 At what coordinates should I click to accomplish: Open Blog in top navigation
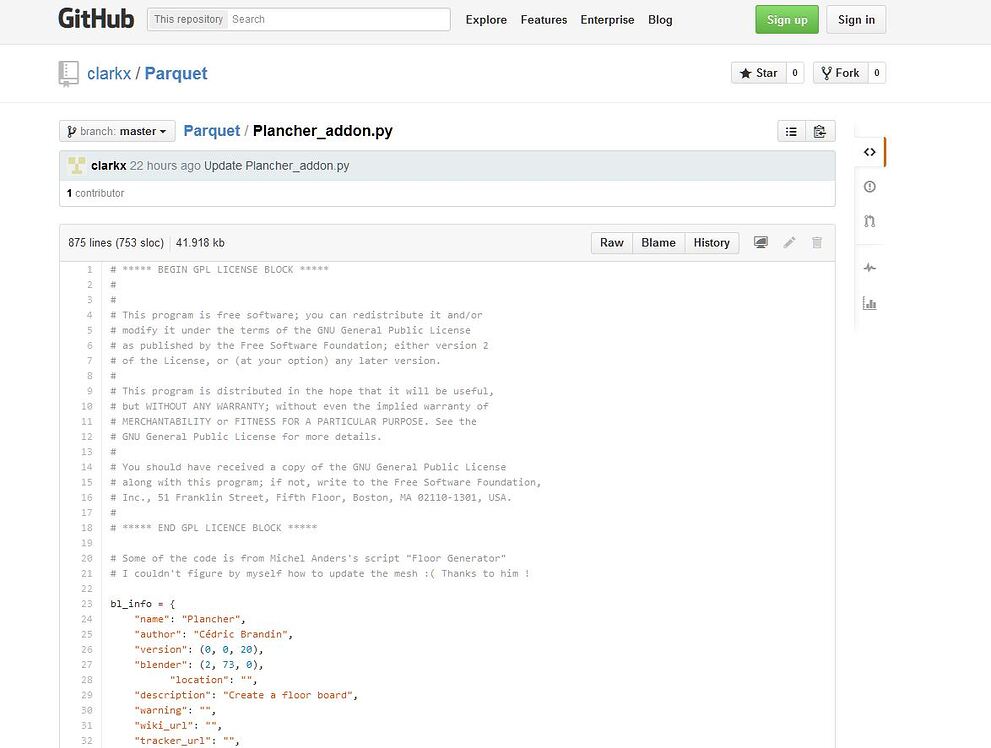[x=660, y=20]
